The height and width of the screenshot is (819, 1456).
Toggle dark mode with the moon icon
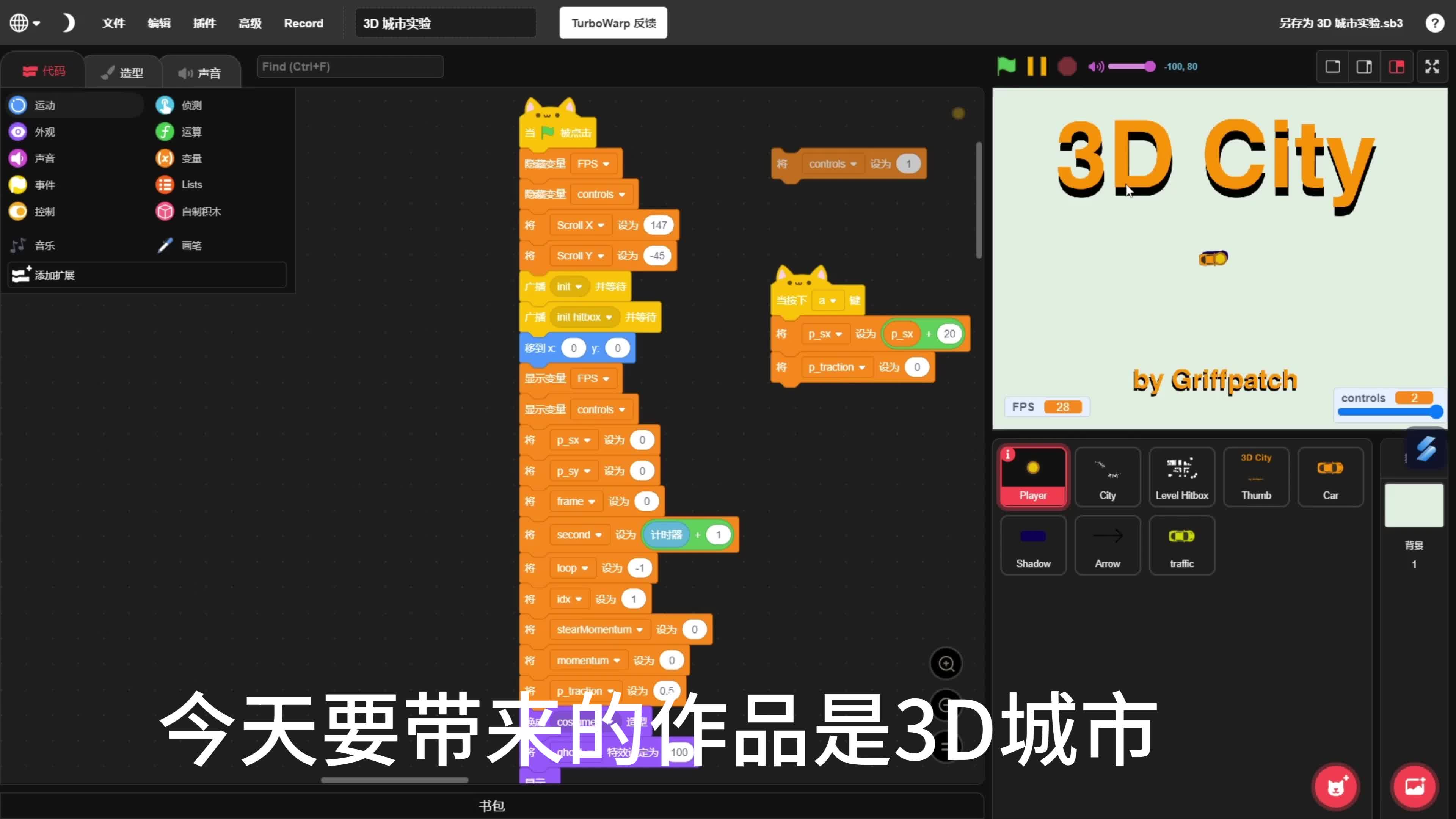(x=68, y=23)
